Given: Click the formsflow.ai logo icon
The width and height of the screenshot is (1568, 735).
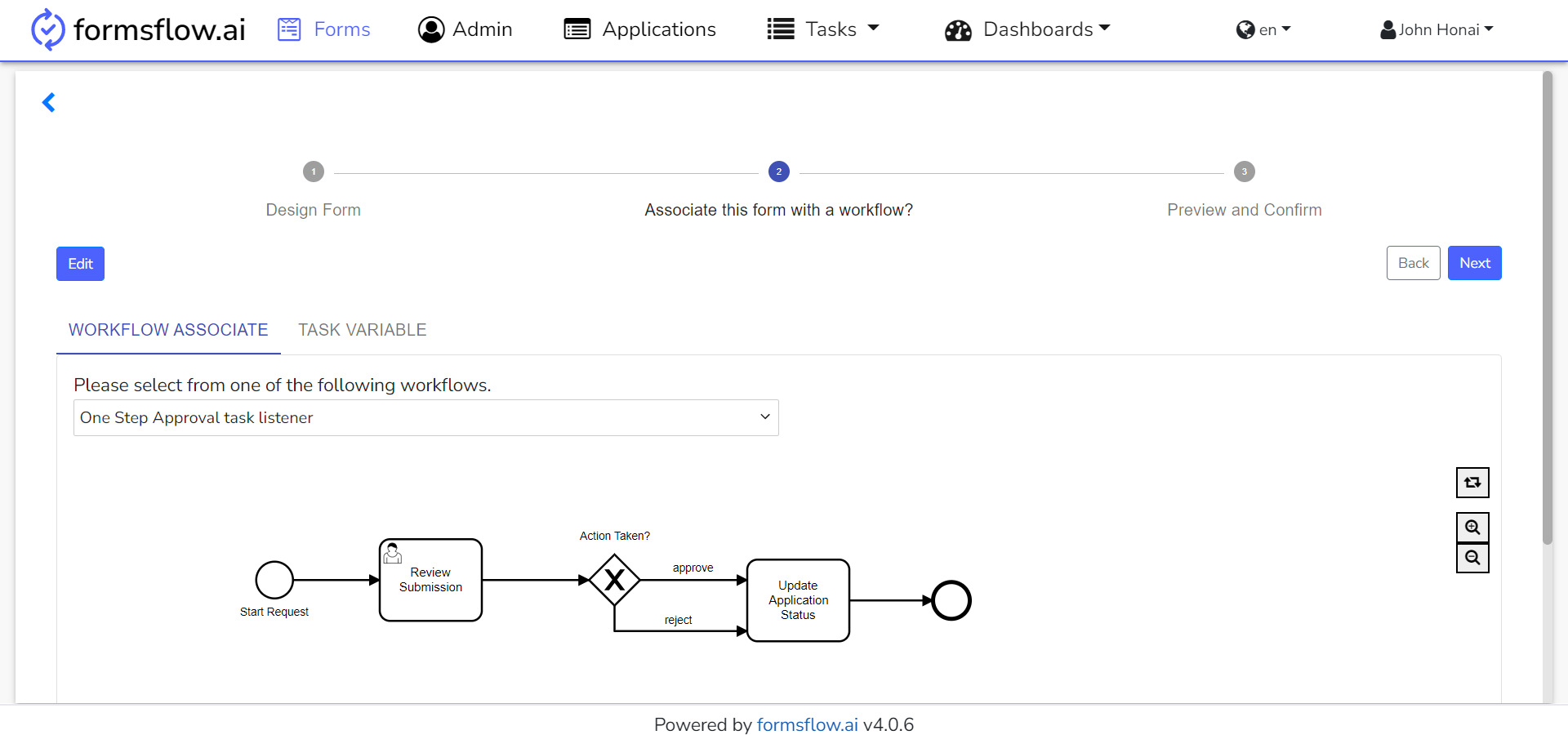Looking at the screenshot, I should 47,29.
